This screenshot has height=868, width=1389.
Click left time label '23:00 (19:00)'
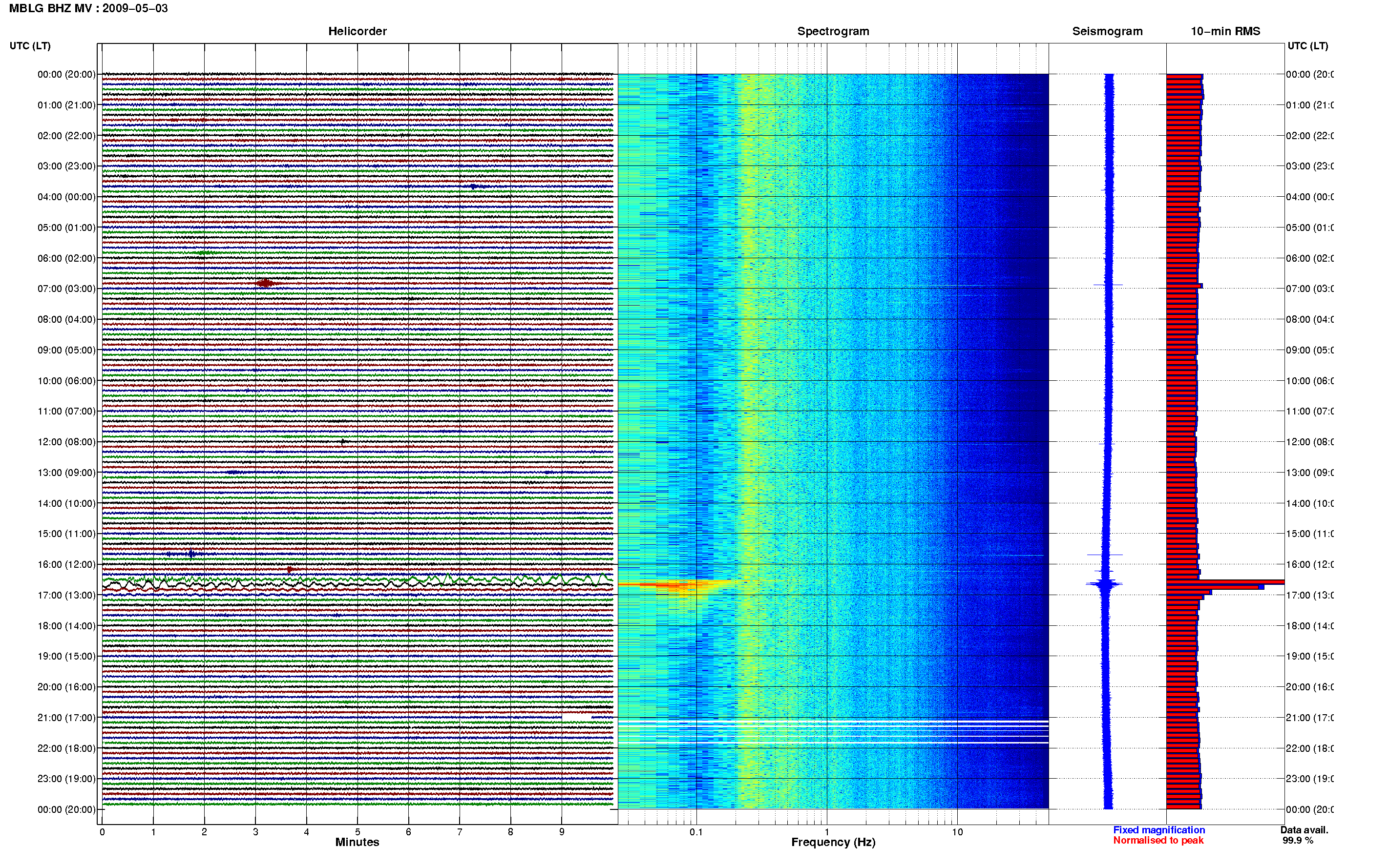pyautogui.click(x=66, y=779)
